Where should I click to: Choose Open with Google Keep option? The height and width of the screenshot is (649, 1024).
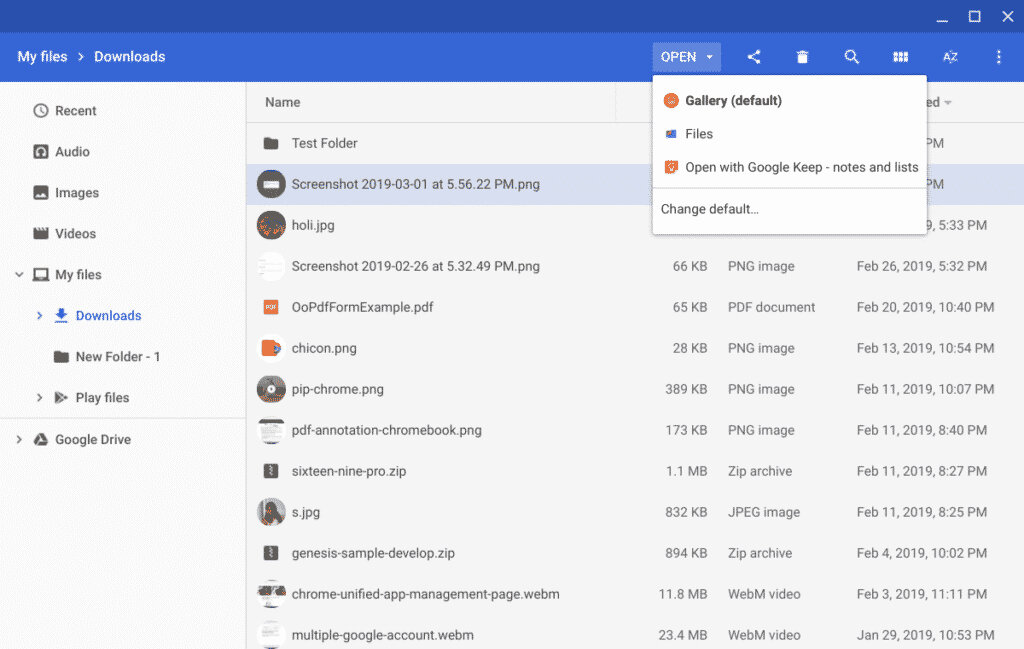coord(790,167)
